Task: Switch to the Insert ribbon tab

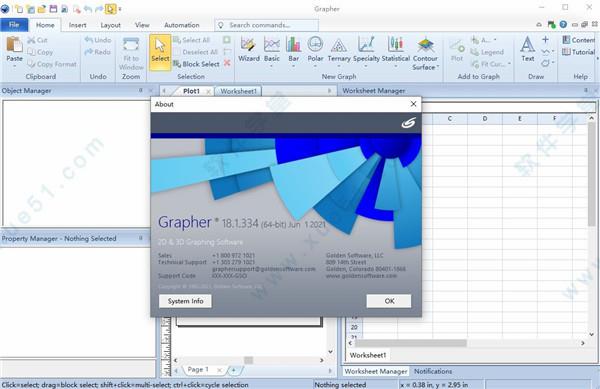Action: pos(77,25)
